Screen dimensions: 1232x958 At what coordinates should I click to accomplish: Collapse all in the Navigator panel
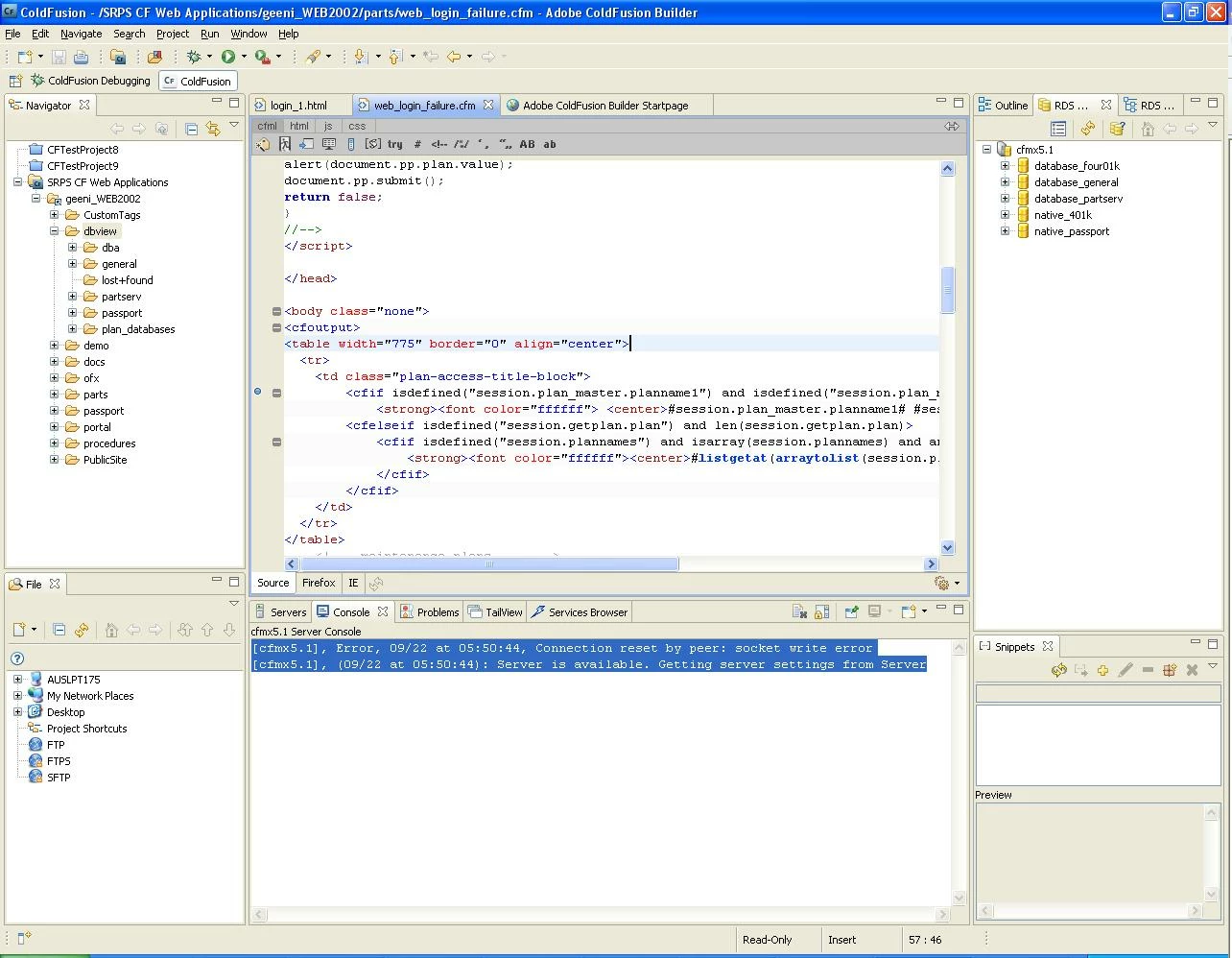click(191, 129)
